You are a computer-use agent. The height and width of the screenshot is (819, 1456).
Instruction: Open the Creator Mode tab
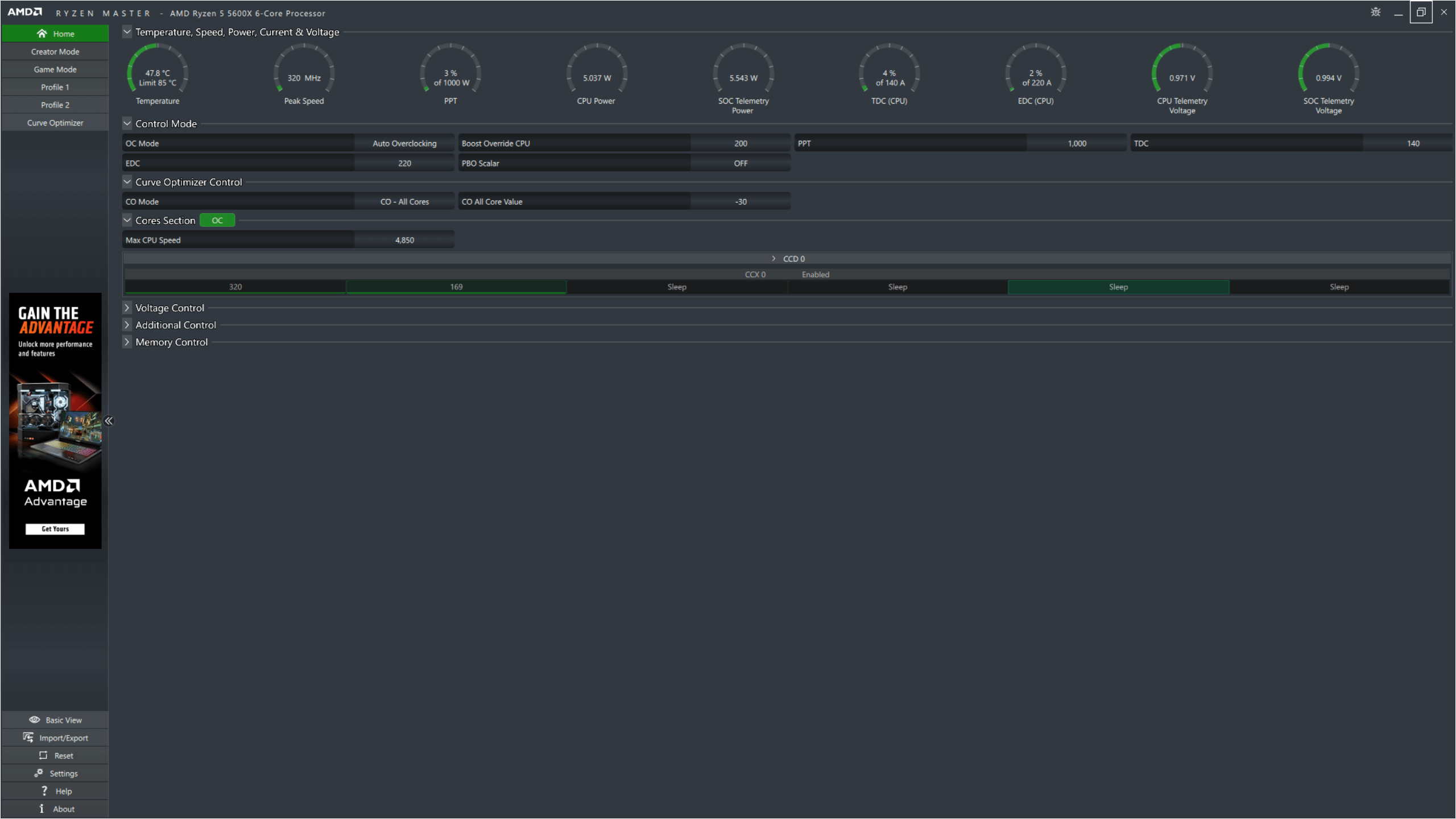tap(55, 52)
